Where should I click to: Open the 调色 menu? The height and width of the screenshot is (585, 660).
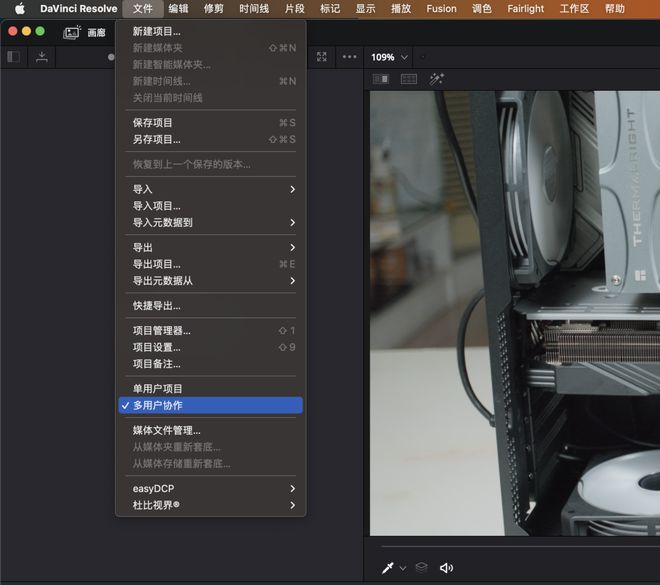[482, 8]
